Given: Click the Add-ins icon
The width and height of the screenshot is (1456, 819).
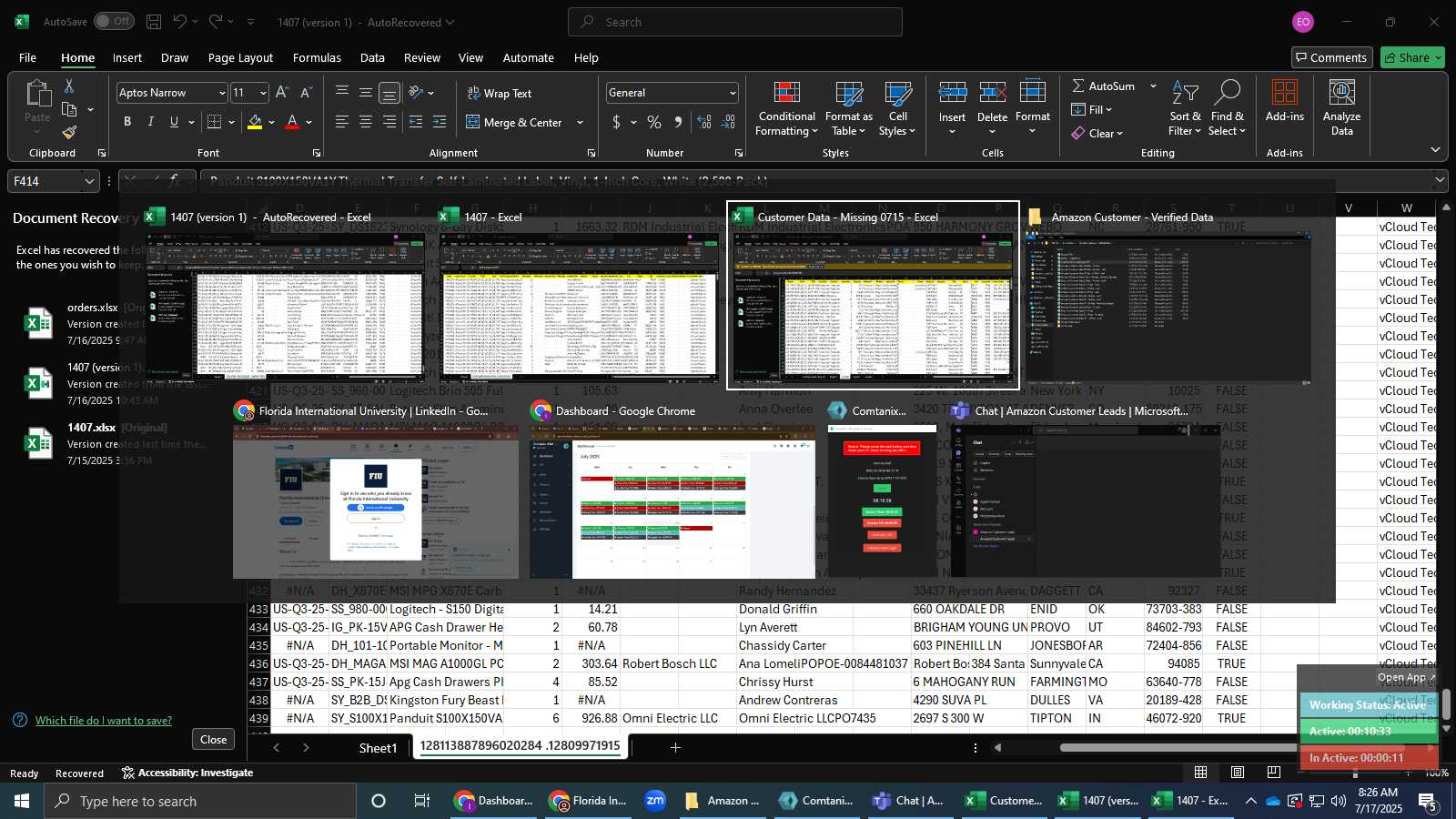Looking at the screenshot, I should pos(1285,93).
